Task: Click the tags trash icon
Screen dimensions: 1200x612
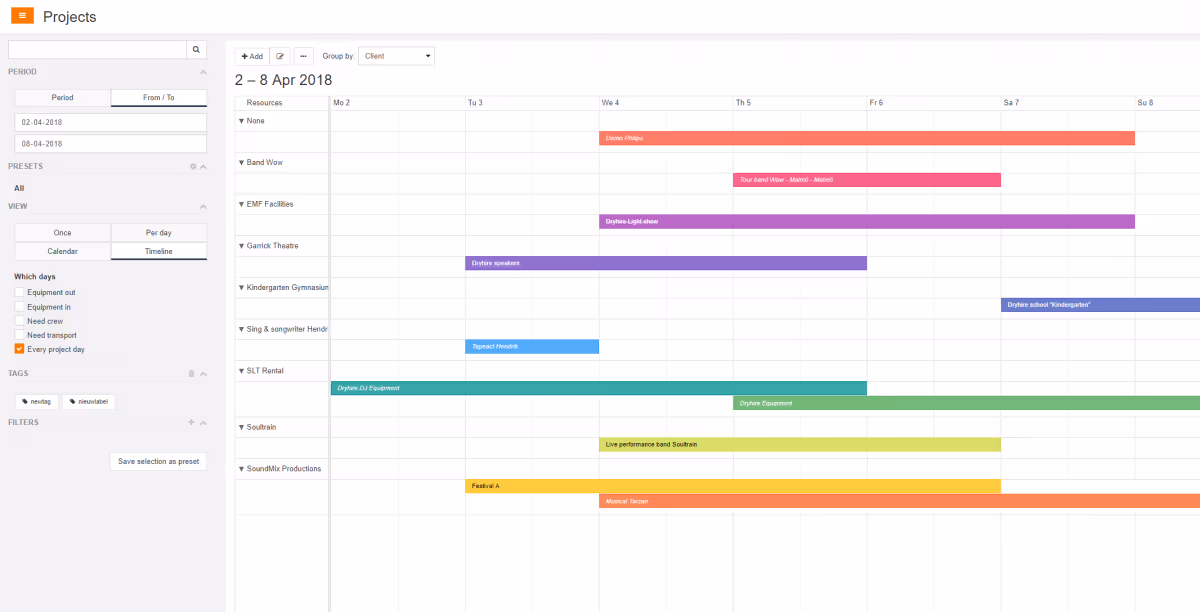Action: (192, 373)
